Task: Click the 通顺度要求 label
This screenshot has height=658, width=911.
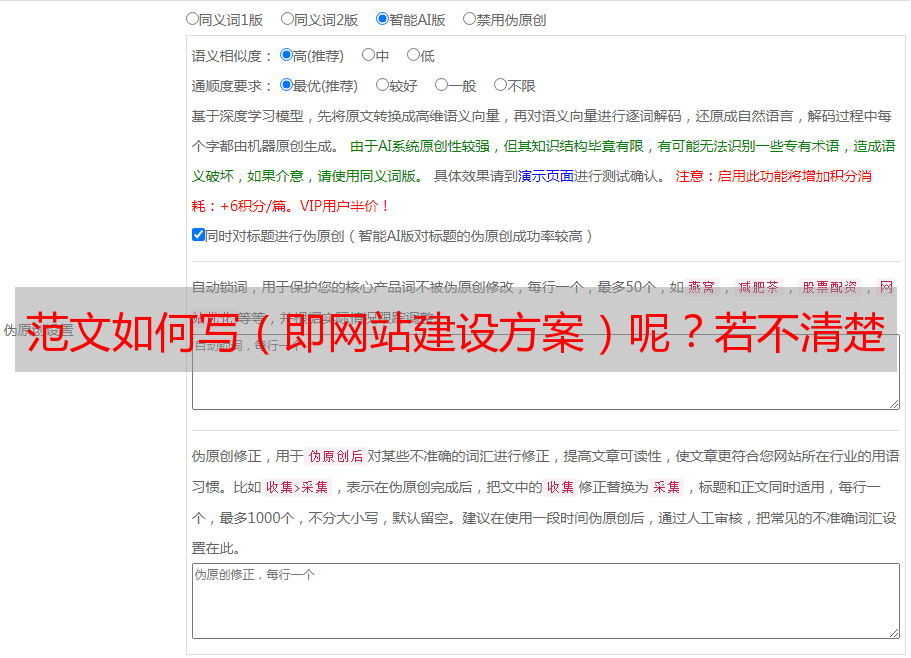Action: 232,87
